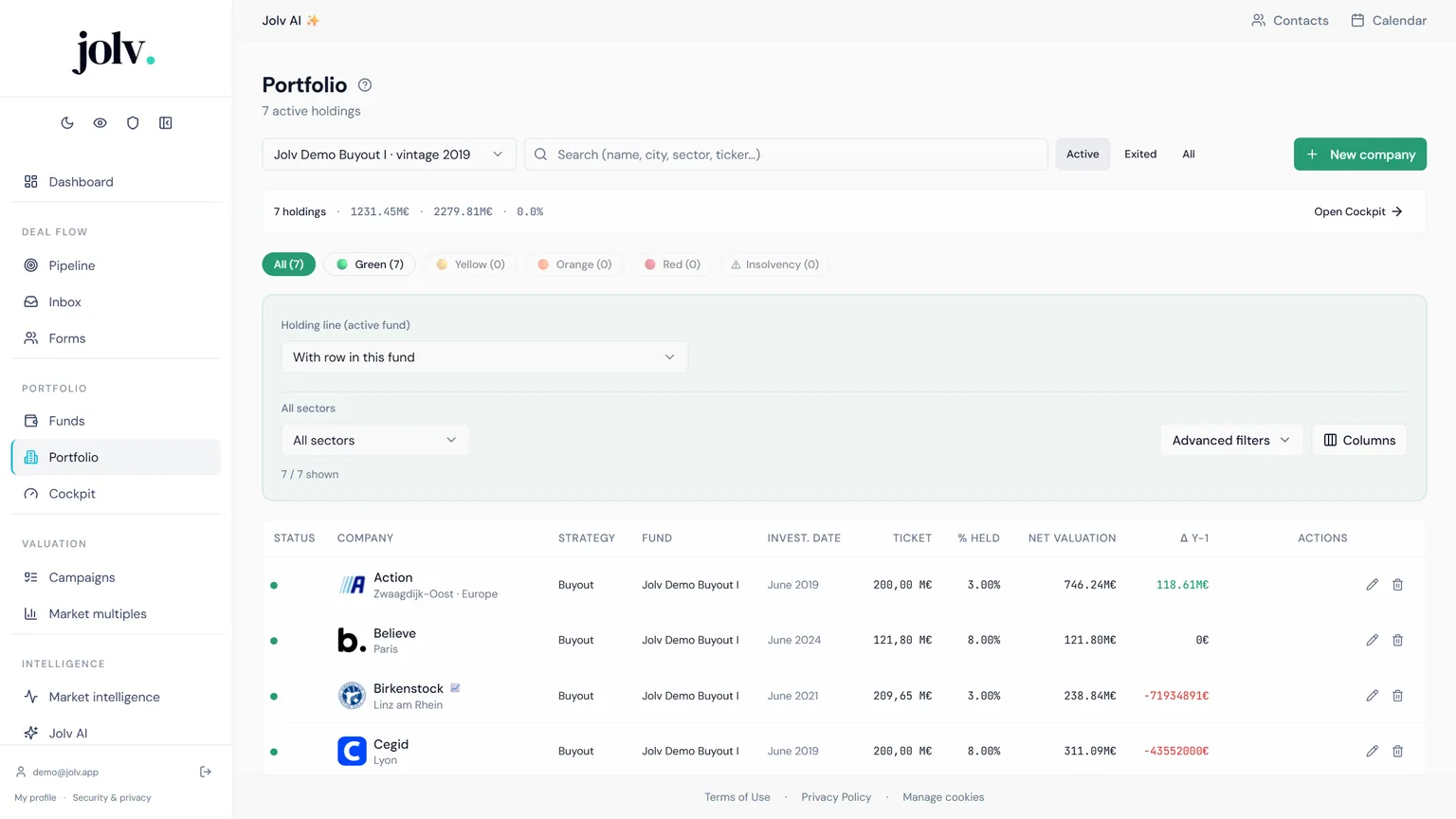Select the Exited holdings filter

(1140, 155)
